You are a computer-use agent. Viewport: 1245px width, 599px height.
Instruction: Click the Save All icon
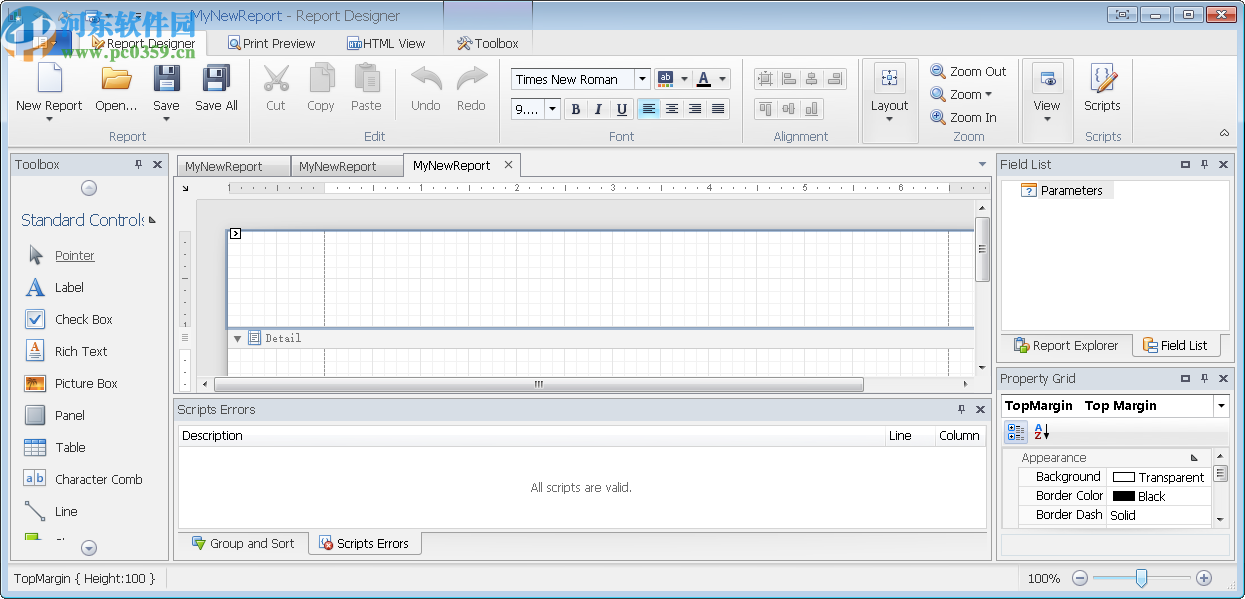(216, 80)
